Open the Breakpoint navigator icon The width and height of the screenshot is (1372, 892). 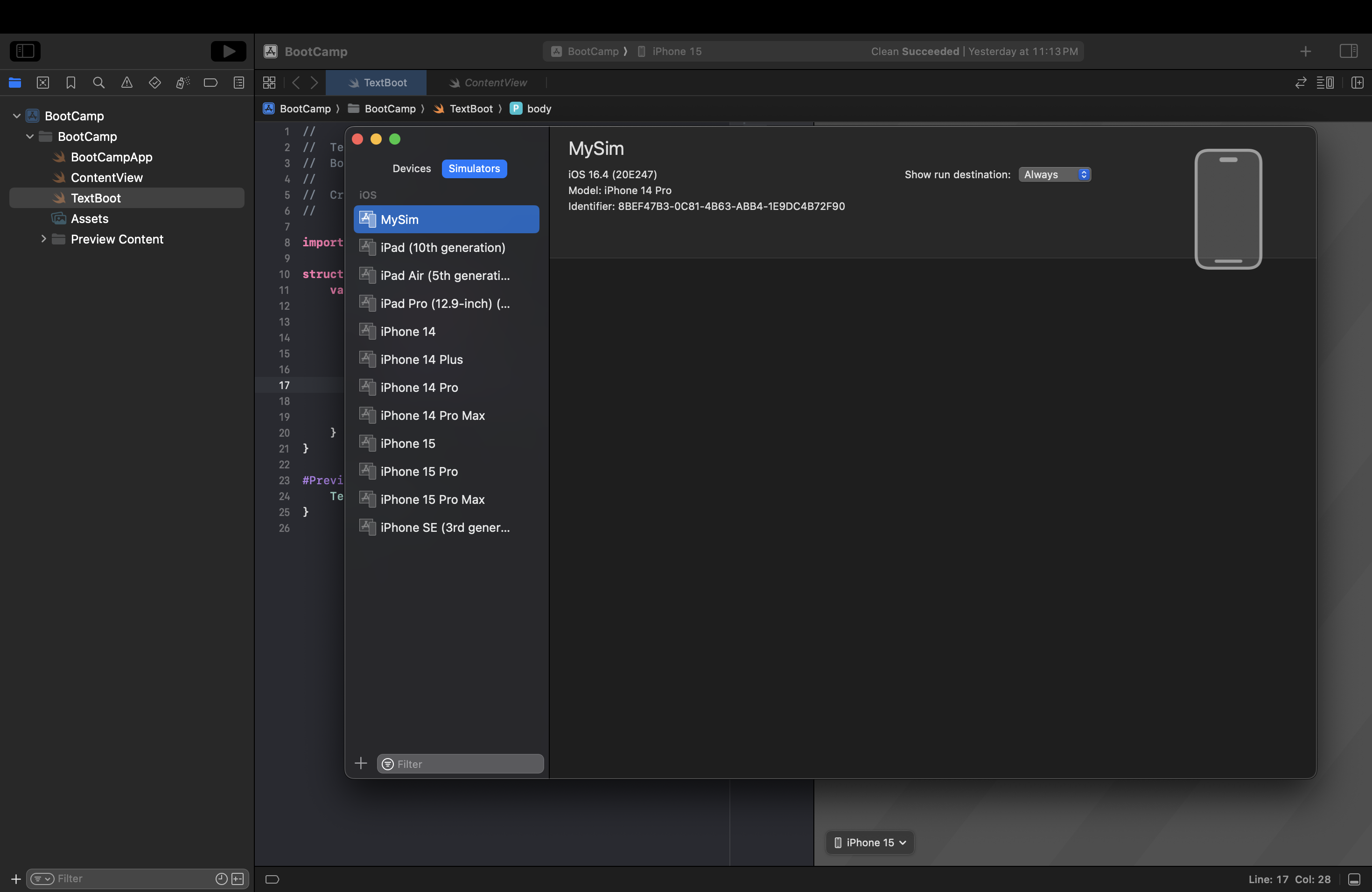point(210,83)
